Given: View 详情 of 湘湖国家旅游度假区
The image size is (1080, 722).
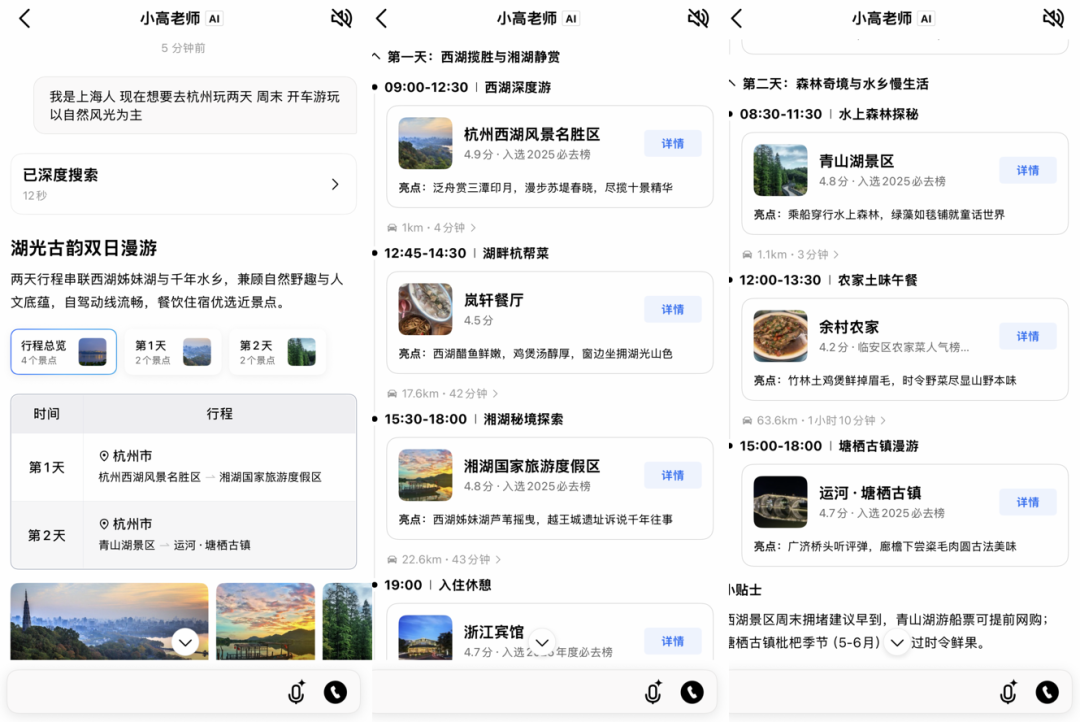Looking at the screenshot, I should [x=673, y=475].
